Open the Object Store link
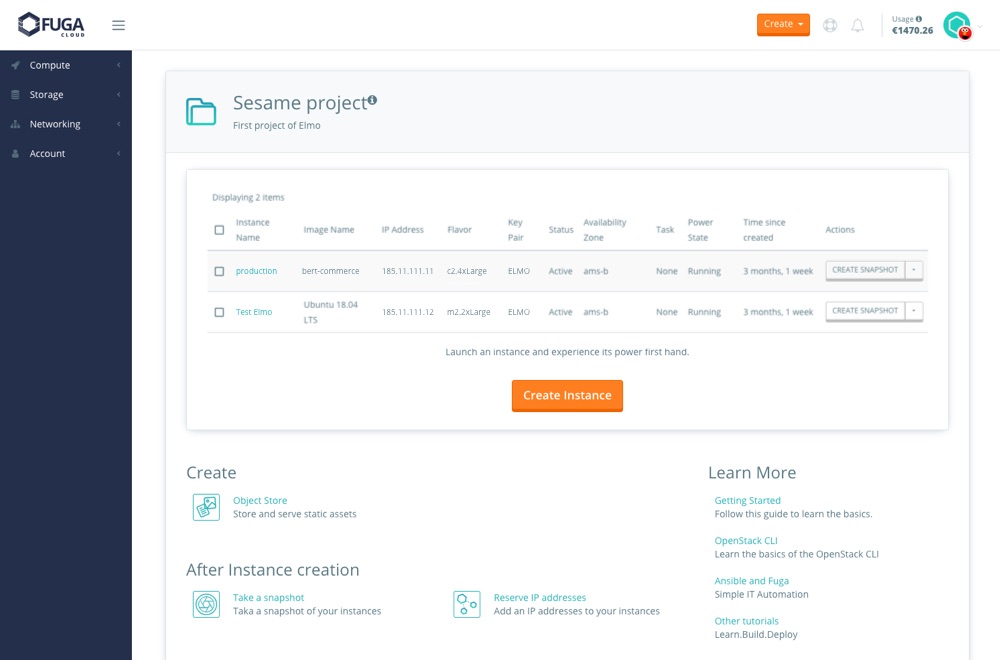1000x660 pixels. tap(260, 501)
